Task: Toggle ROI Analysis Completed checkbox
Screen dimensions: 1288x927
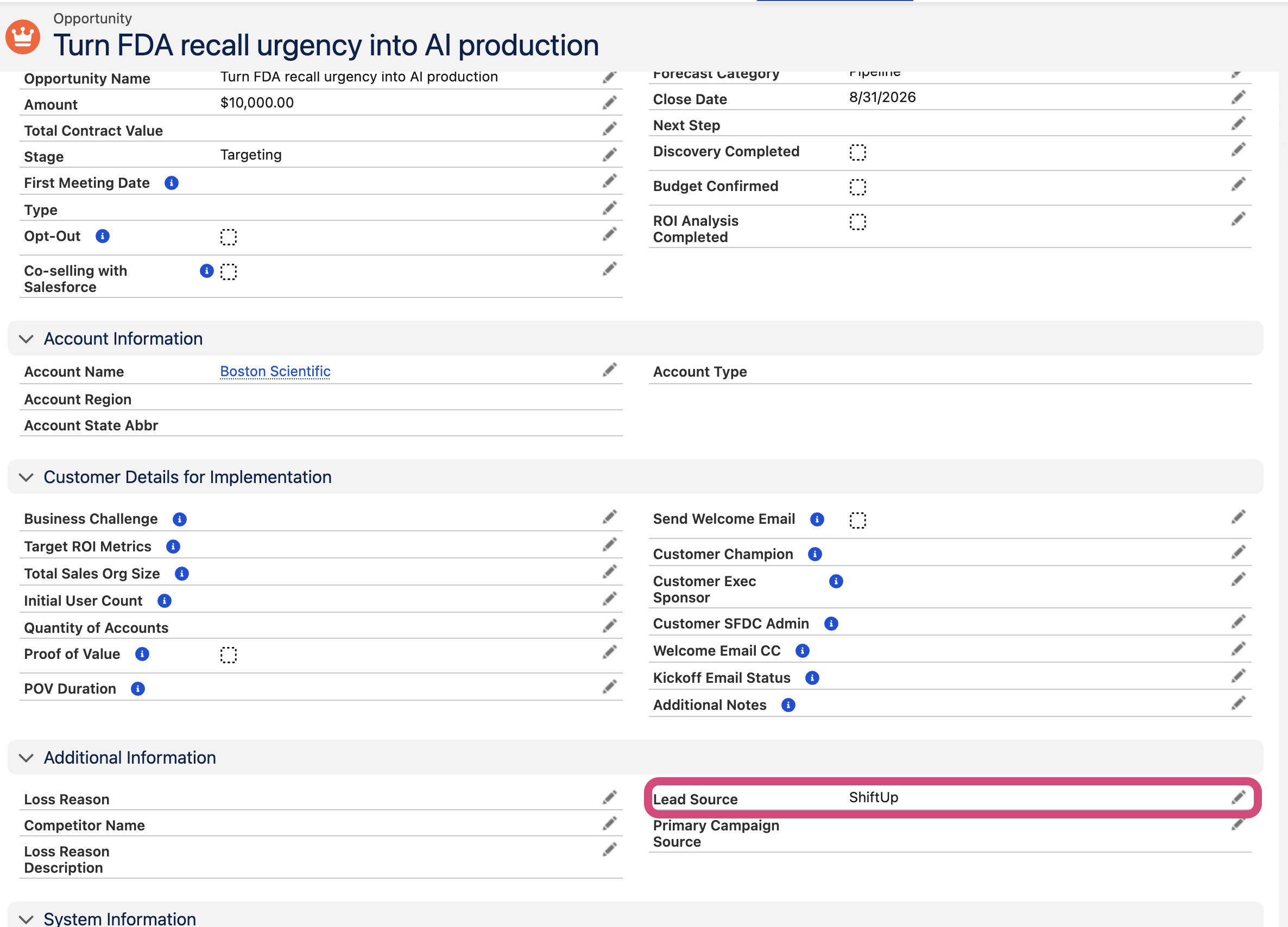Action: click(857, 222)
